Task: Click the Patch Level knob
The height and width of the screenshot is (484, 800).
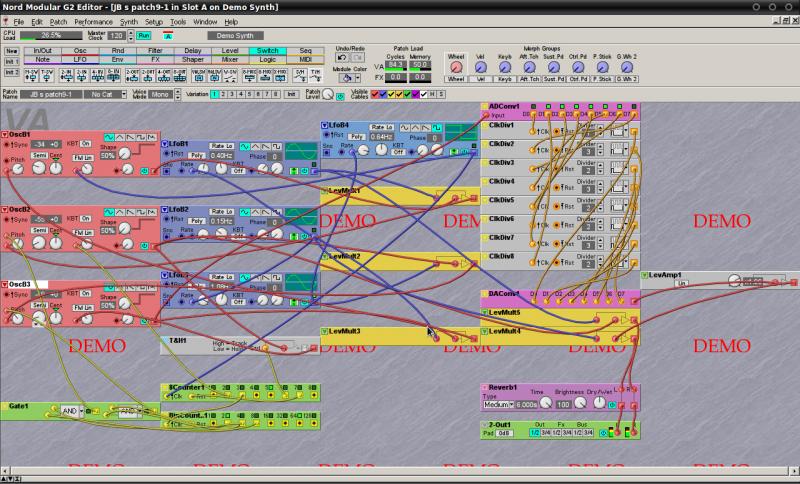Action: (x=328, y=94)
